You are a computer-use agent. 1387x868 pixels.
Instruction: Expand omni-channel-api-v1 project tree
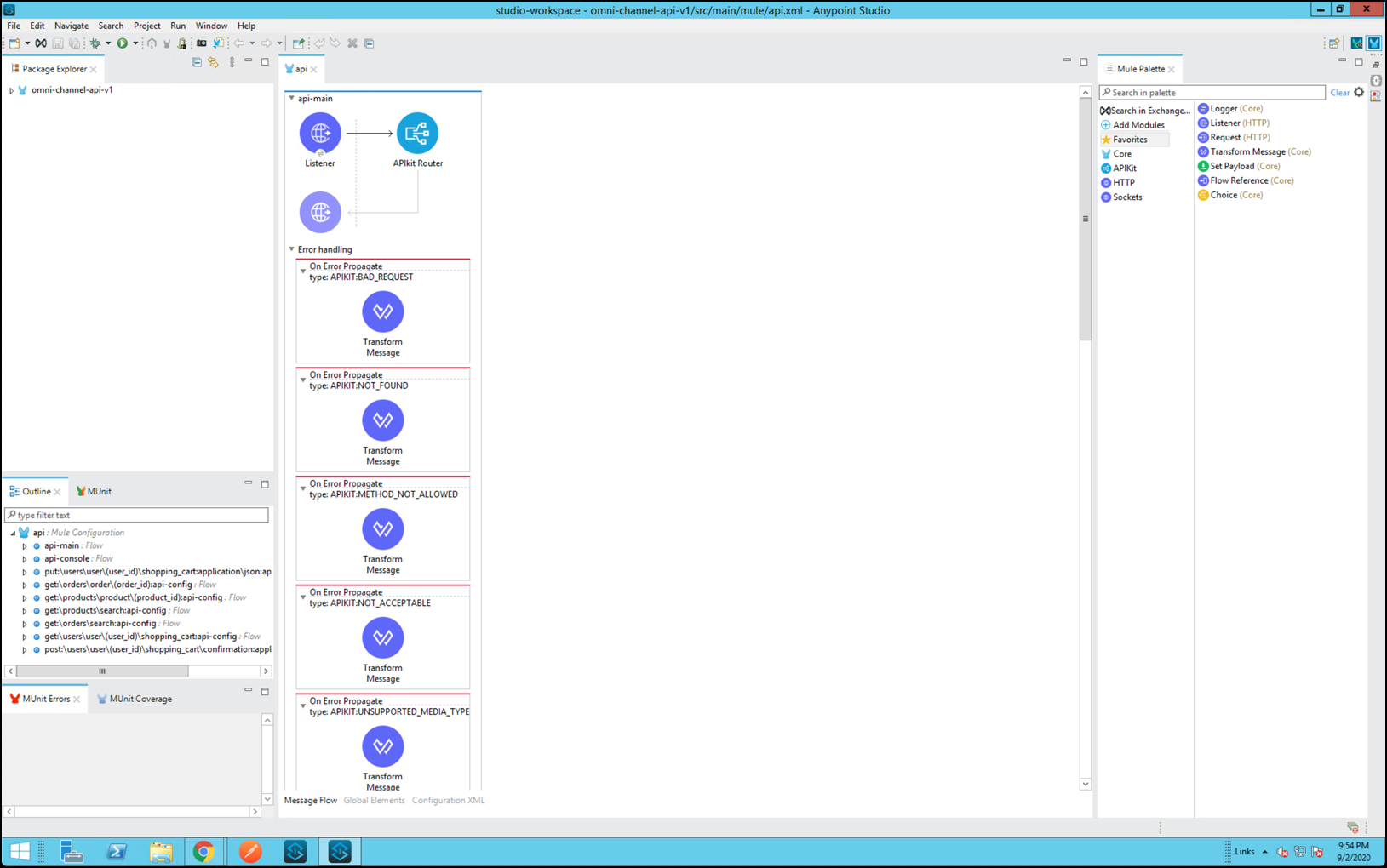pos(11,90)
